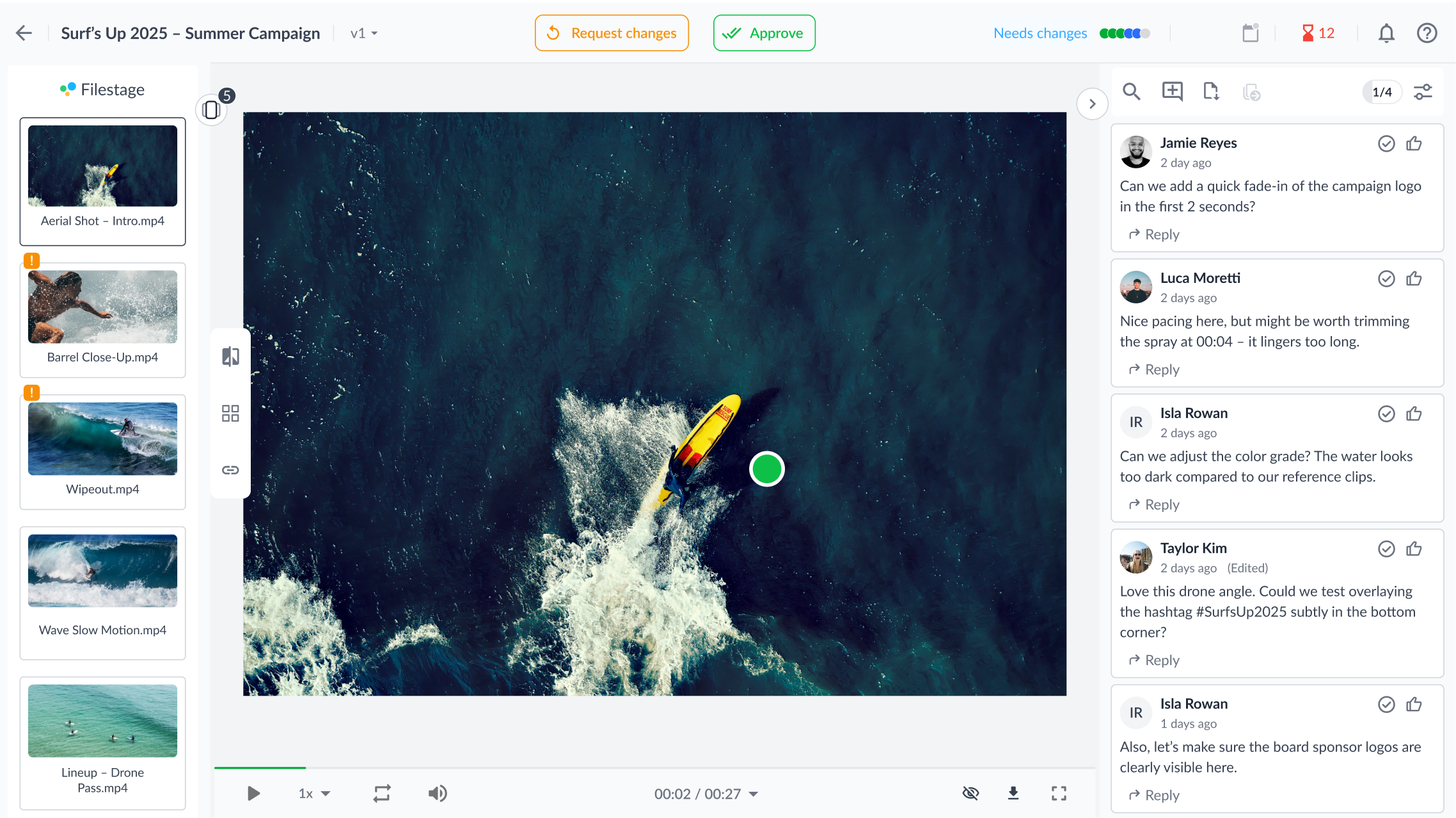This screenshot has width=1456, height=818.
Task: Export comments with the document-download icon
Action: pos(1211,92)
